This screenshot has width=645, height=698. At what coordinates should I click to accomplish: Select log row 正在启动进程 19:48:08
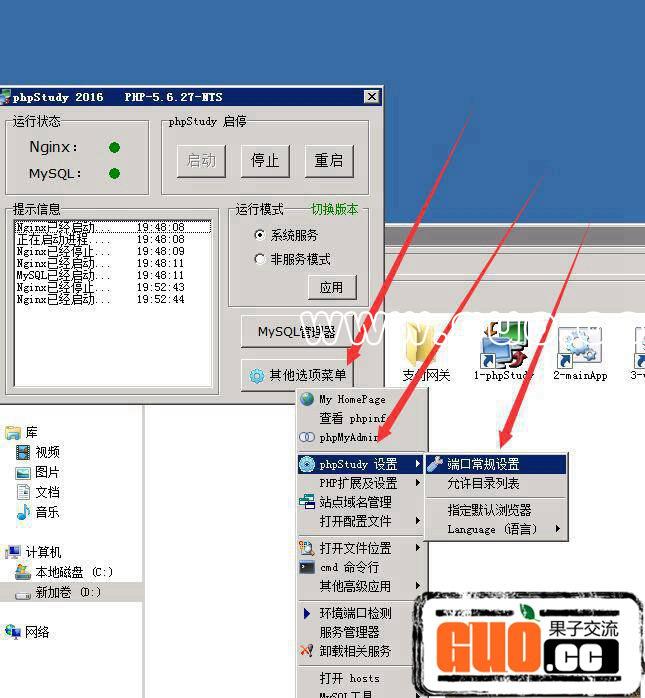point(112,239)
